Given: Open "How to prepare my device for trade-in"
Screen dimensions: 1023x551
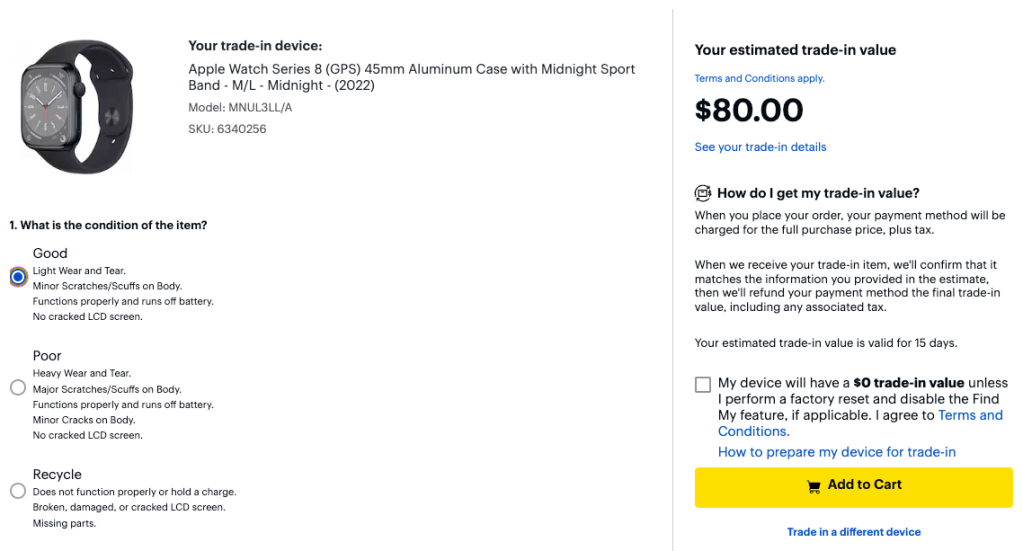Looking at the screenshot, I should pos(836,452).
